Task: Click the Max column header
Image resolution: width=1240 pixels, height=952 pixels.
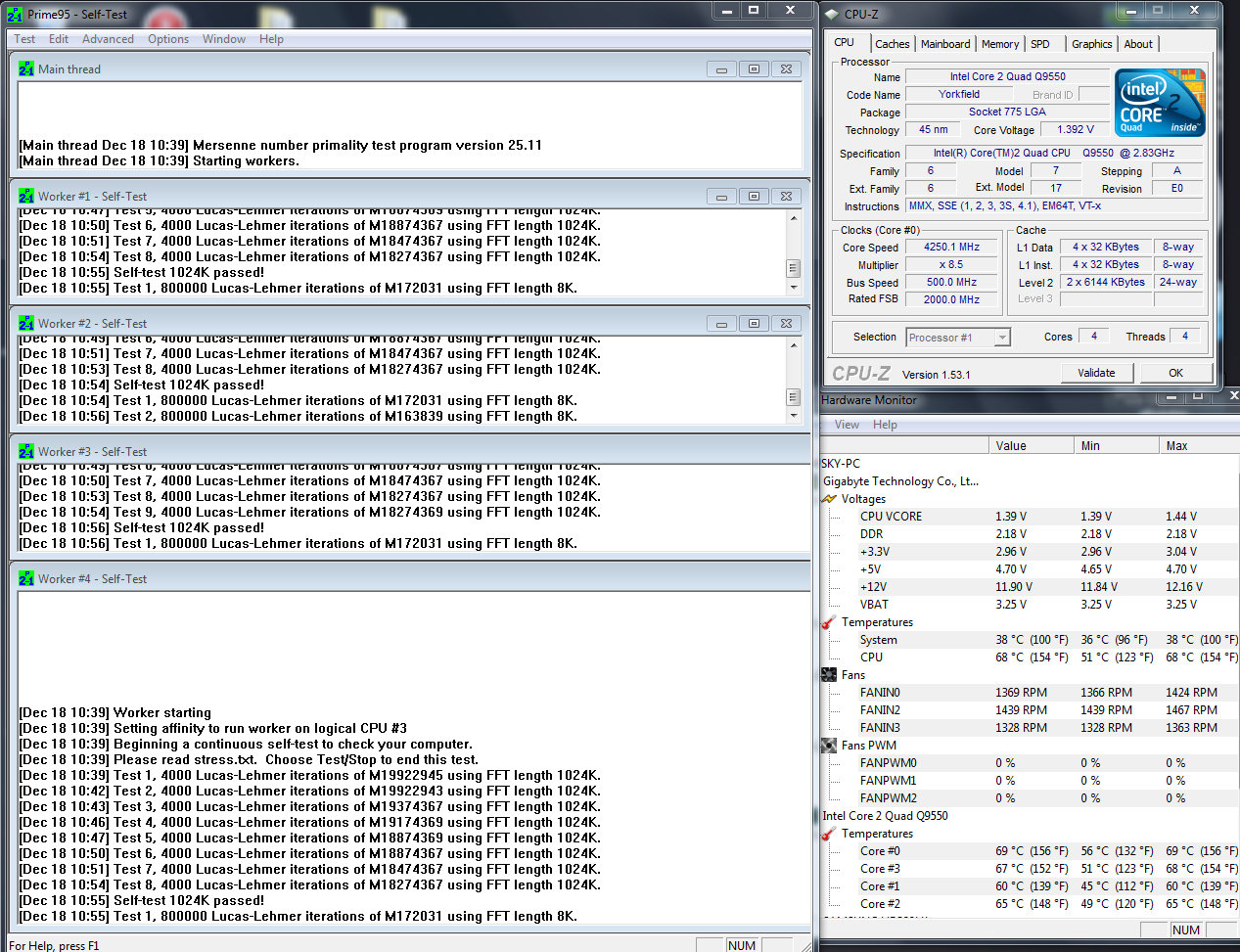Action: pos(1200,445)
